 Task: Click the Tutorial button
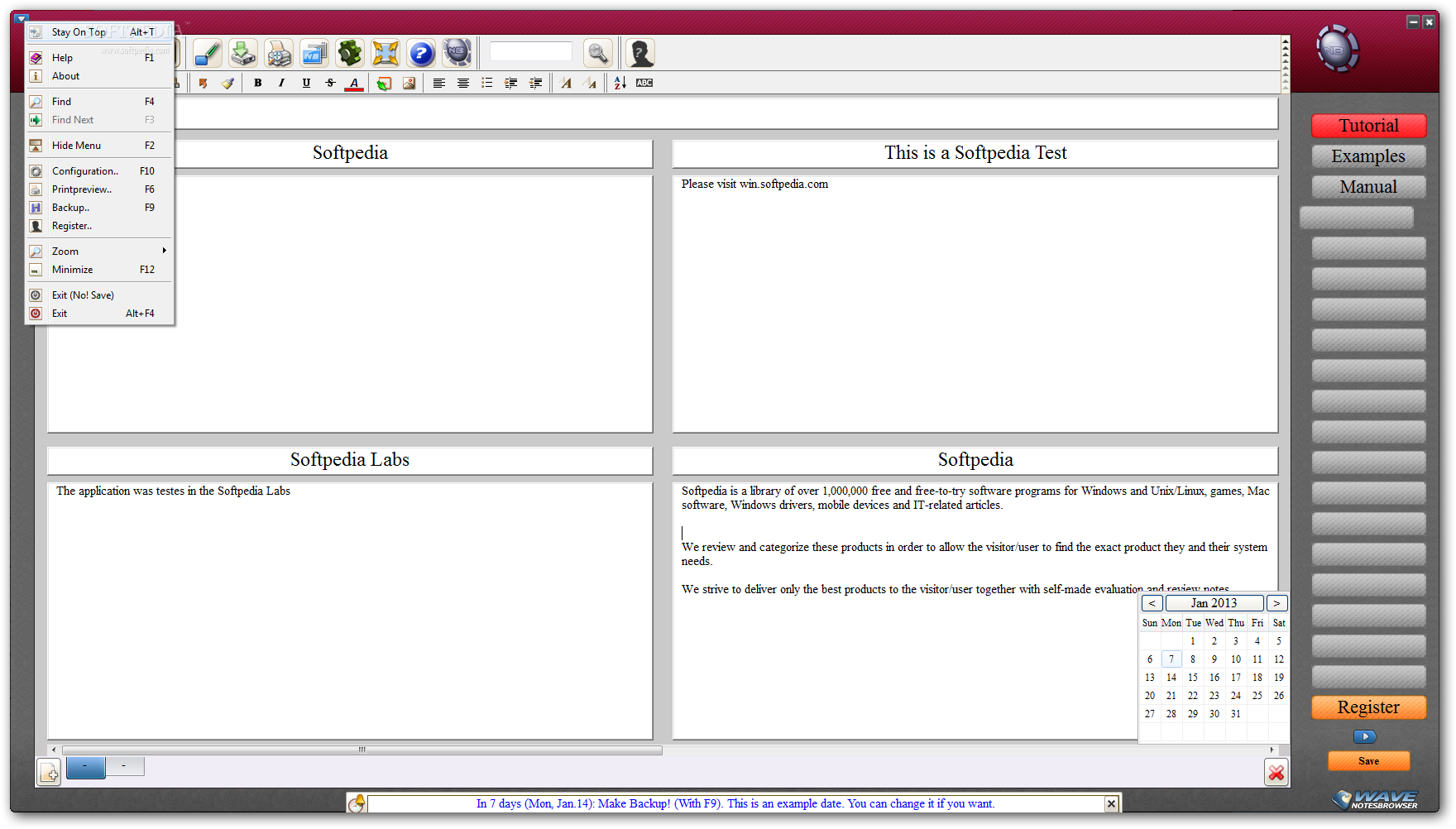pos(1368,126)
